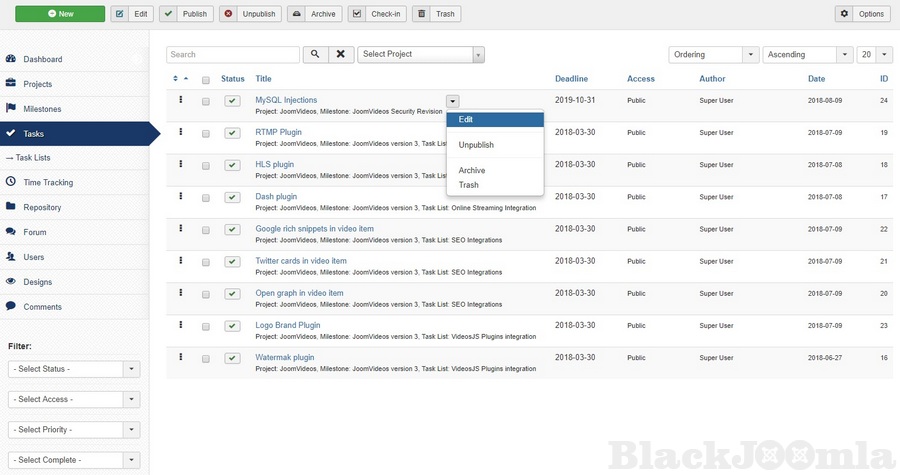Sort the table by the Deadline column

coord(571,79)
